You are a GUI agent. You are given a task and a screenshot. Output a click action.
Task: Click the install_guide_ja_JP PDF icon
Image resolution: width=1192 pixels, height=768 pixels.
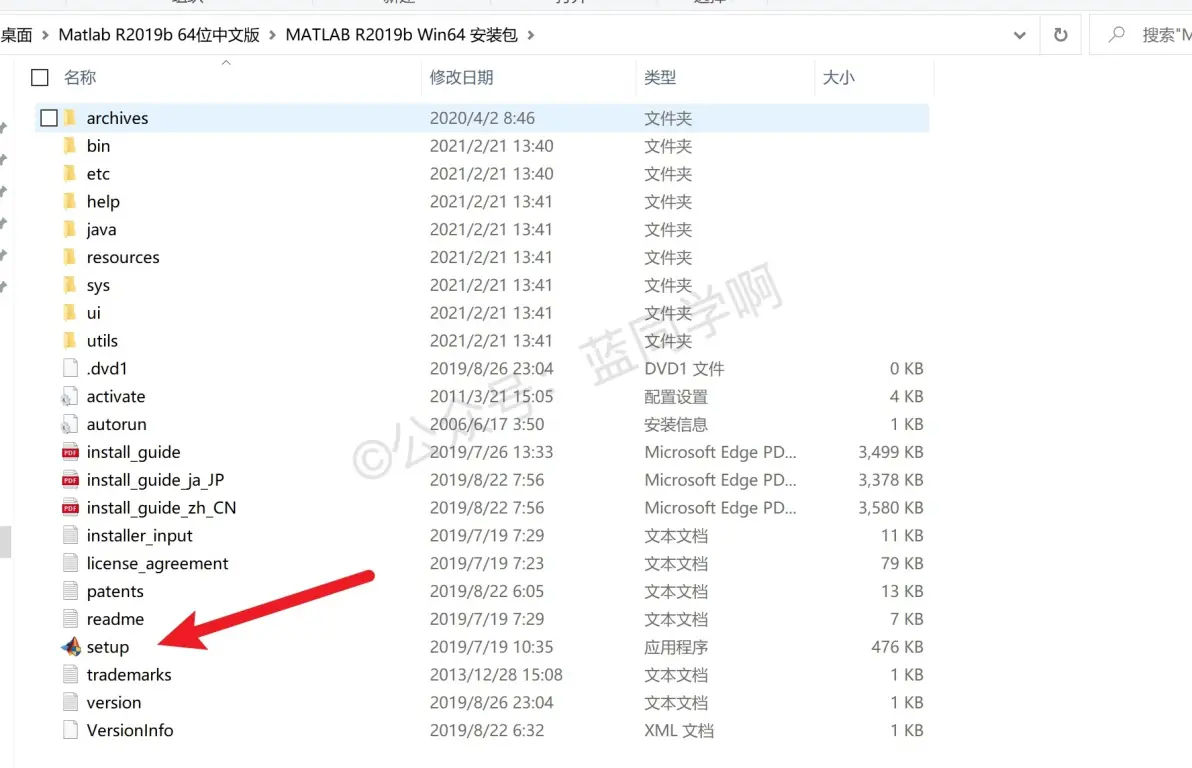point(70,480)
